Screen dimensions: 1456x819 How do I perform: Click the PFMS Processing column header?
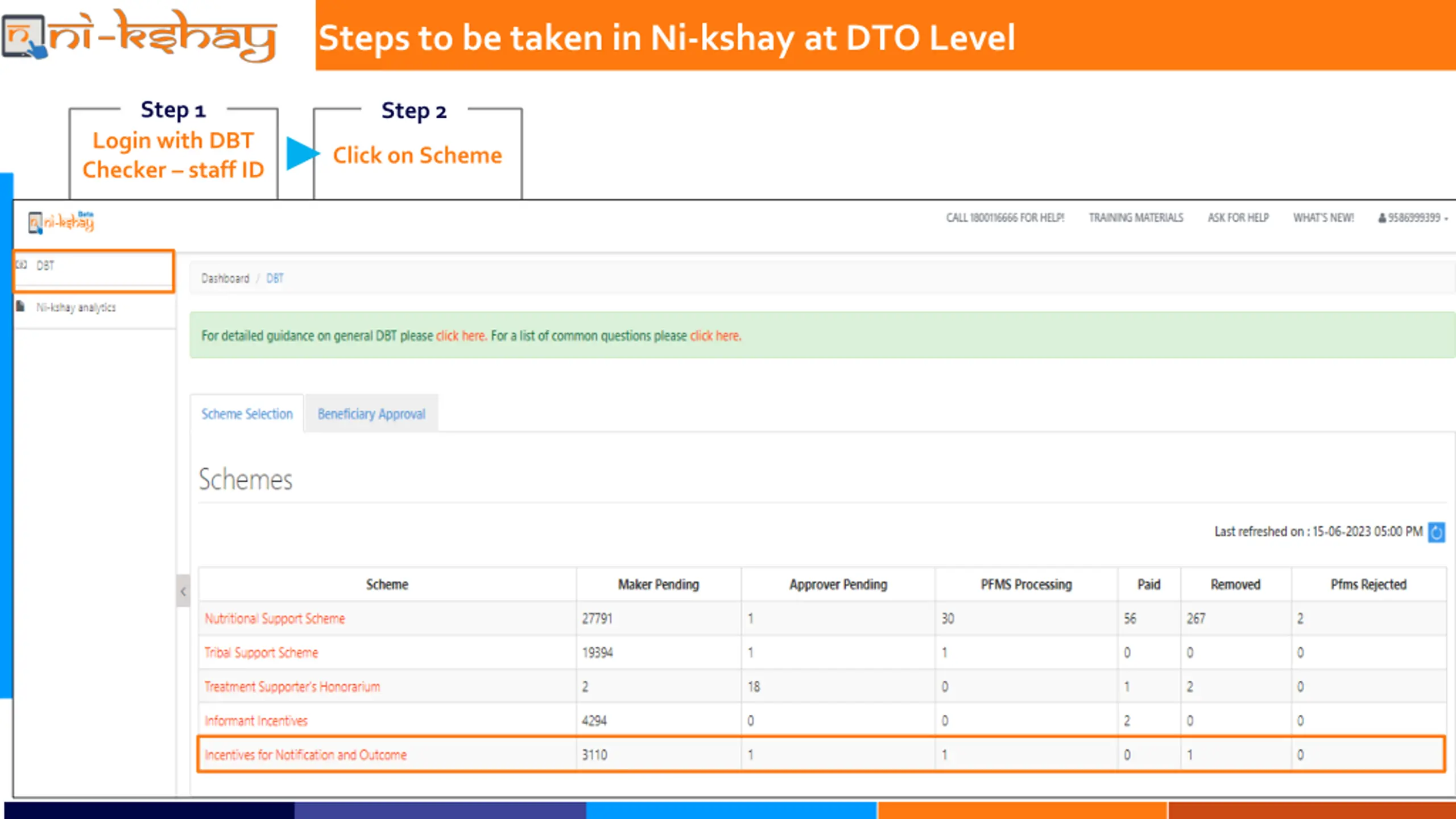[1026, 584]
